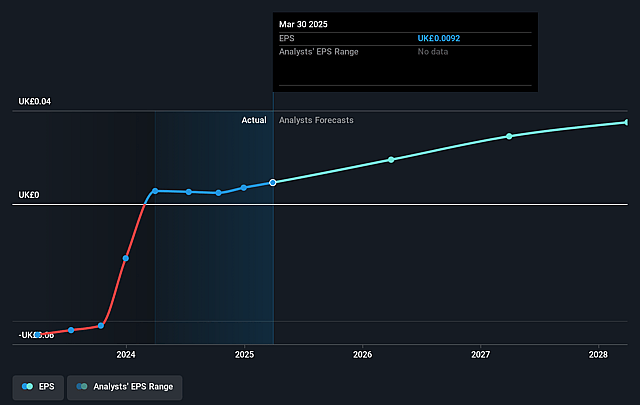
Task: Toggle the EPS legend button
Action: click(38, 387)
